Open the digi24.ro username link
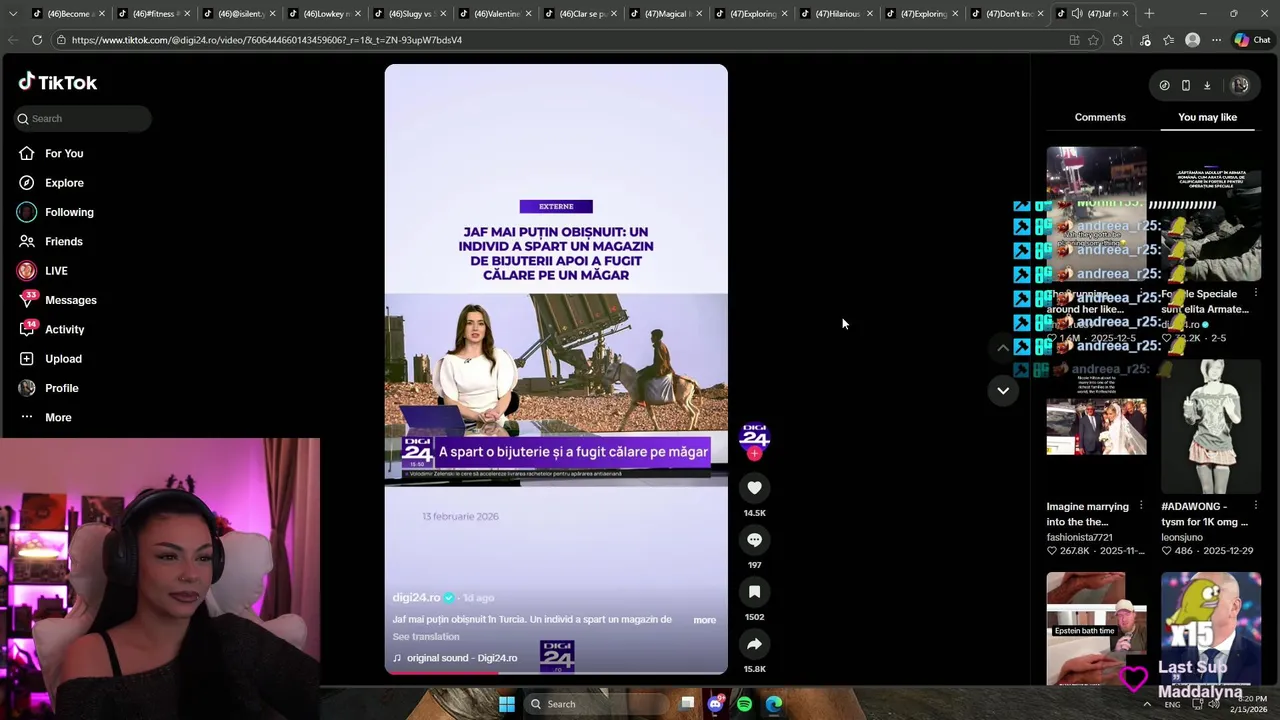Screen dimensions: 1280x720 click(x=416, y=598)
